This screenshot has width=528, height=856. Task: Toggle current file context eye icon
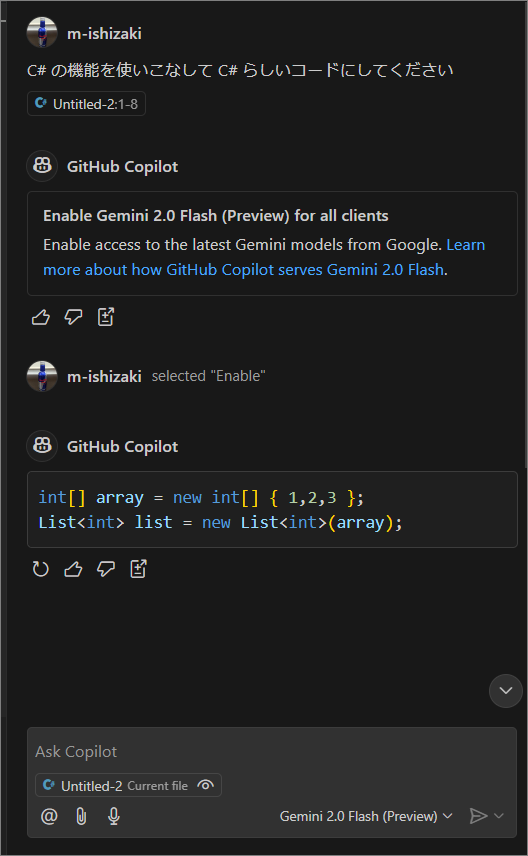205,786
